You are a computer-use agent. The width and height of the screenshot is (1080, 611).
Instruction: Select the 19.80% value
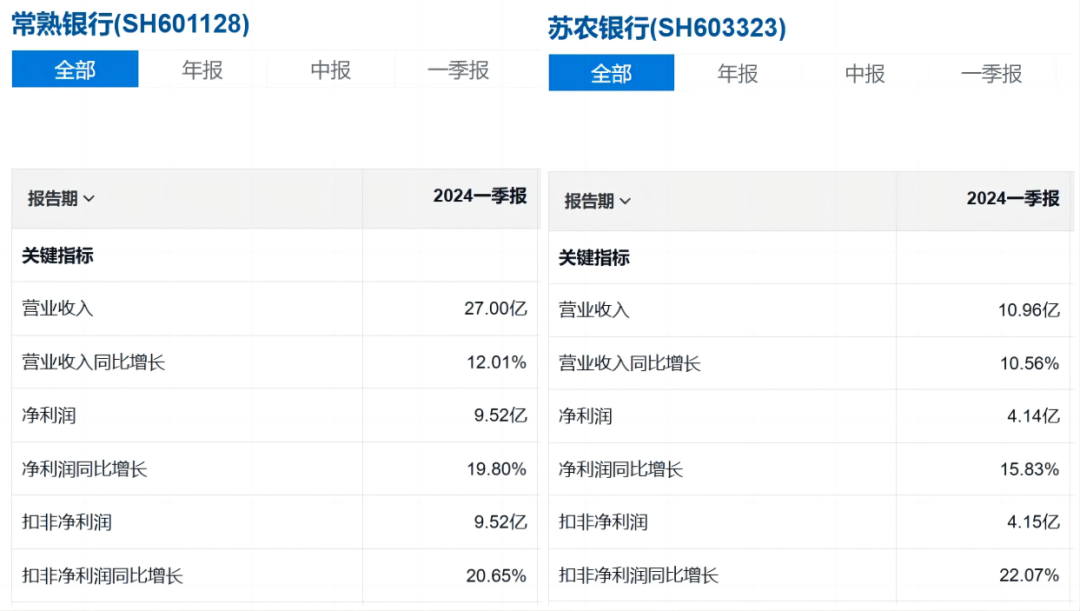coord(497,469)
